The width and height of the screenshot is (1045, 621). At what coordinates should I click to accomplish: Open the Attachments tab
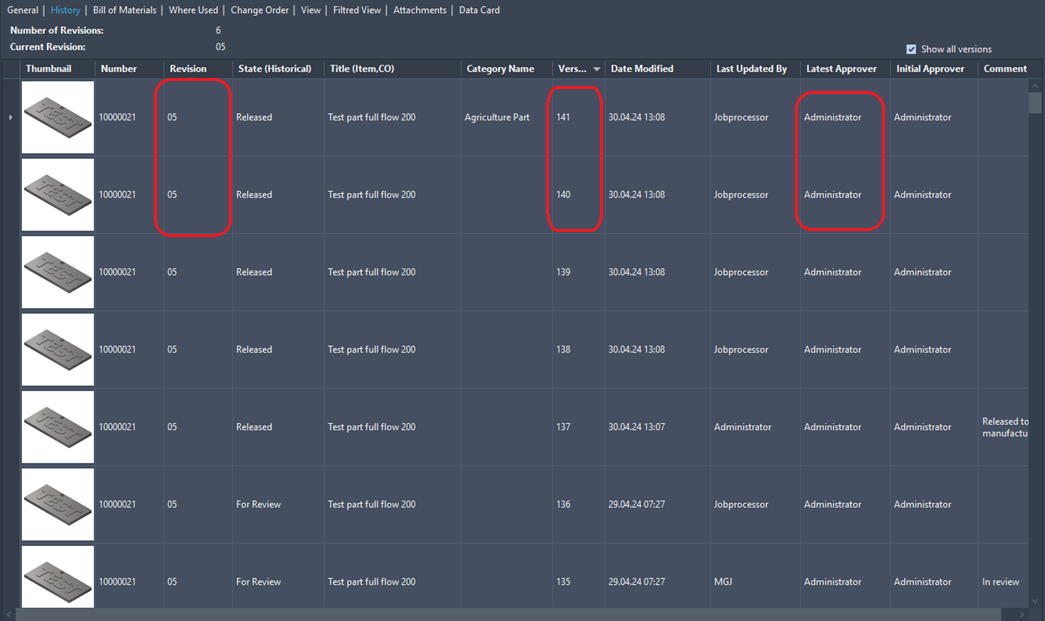tap(419, 10)
